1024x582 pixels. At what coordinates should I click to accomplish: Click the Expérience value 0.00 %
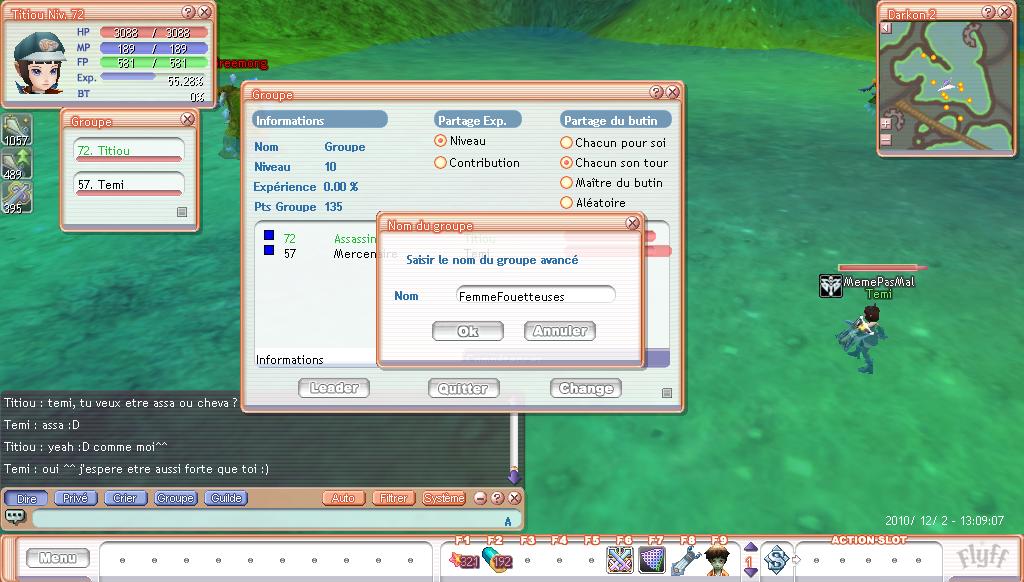(x=341, y=187)
